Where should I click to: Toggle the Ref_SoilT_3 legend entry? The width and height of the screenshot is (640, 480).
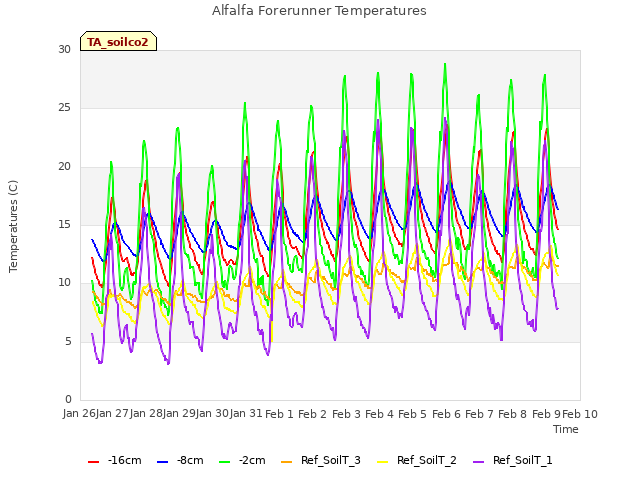pyautogui.click(x=321, y=460)
